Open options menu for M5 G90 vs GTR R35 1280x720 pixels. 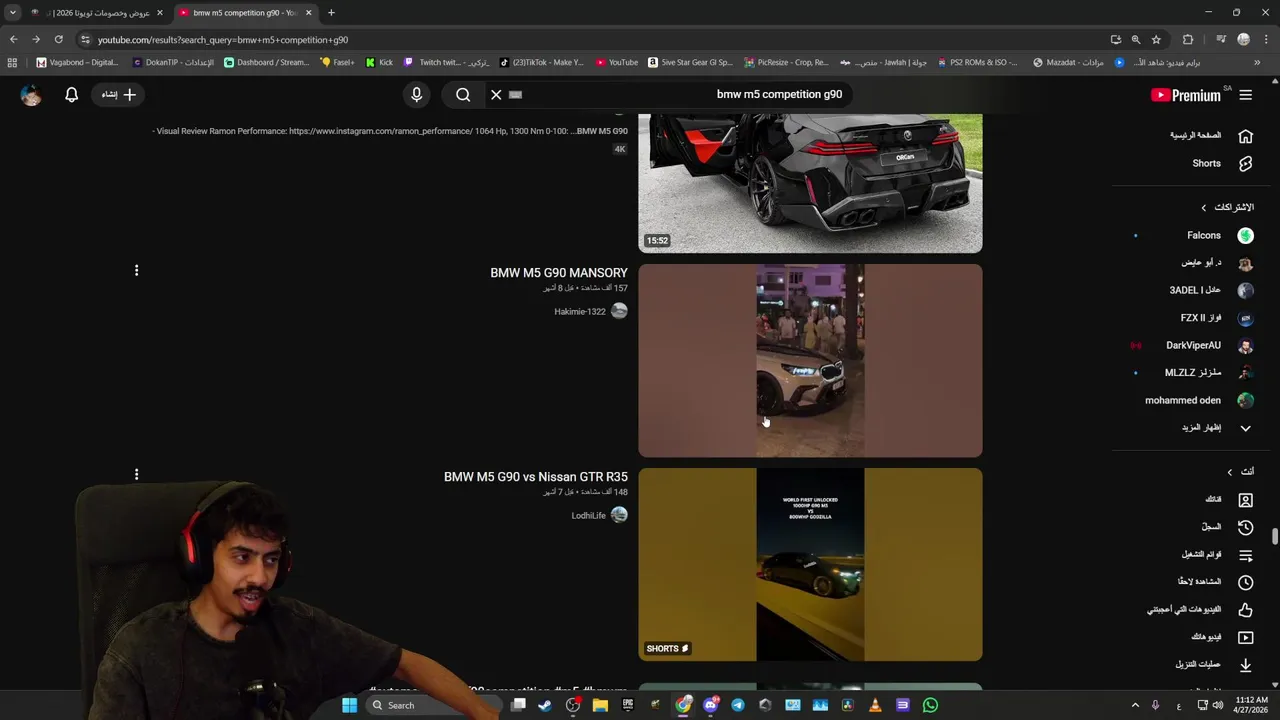tap(137, 474)
